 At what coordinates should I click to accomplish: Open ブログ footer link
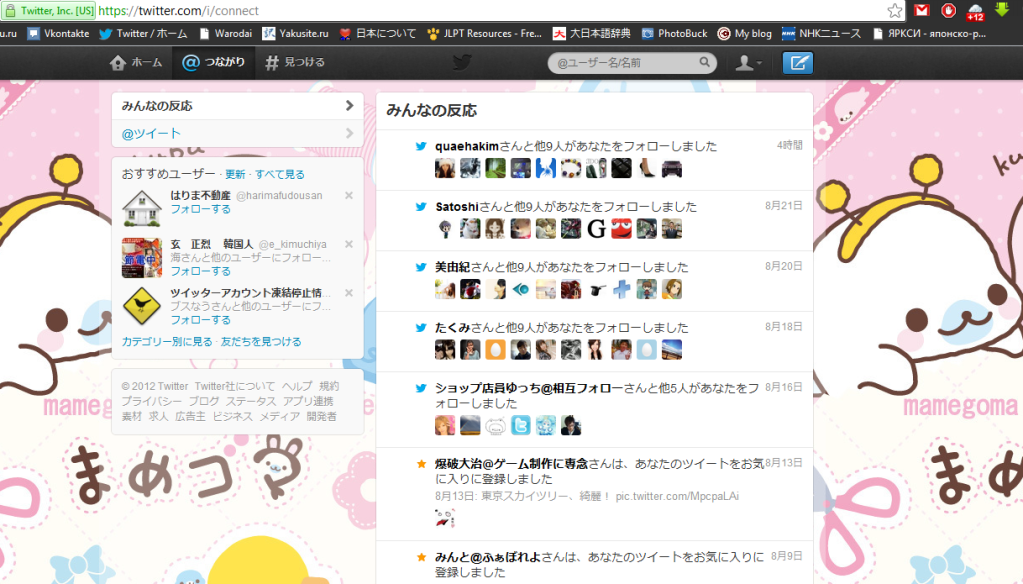(x=204, y=401)
